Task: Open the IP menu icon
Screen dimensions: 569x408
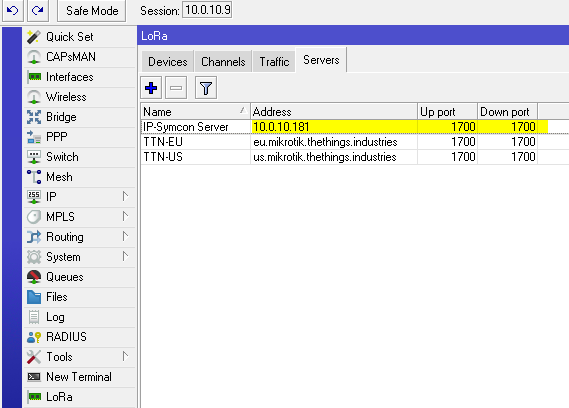Action: tap(34, 197)
